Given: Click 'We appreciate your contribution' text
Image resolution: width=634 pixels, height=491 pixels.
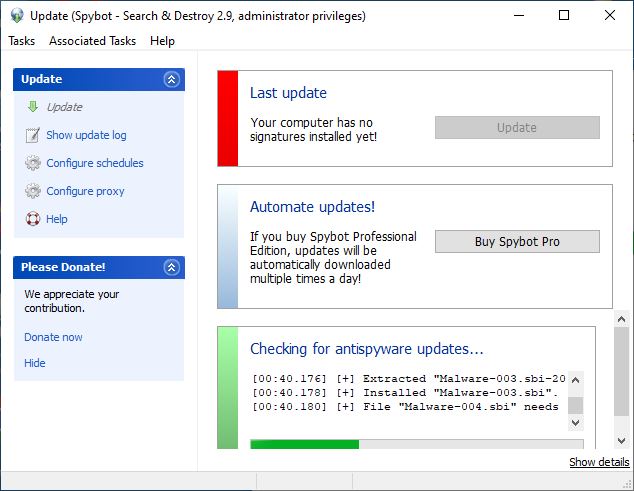Looking at the screenshot, I should click(x=72, y=301).
